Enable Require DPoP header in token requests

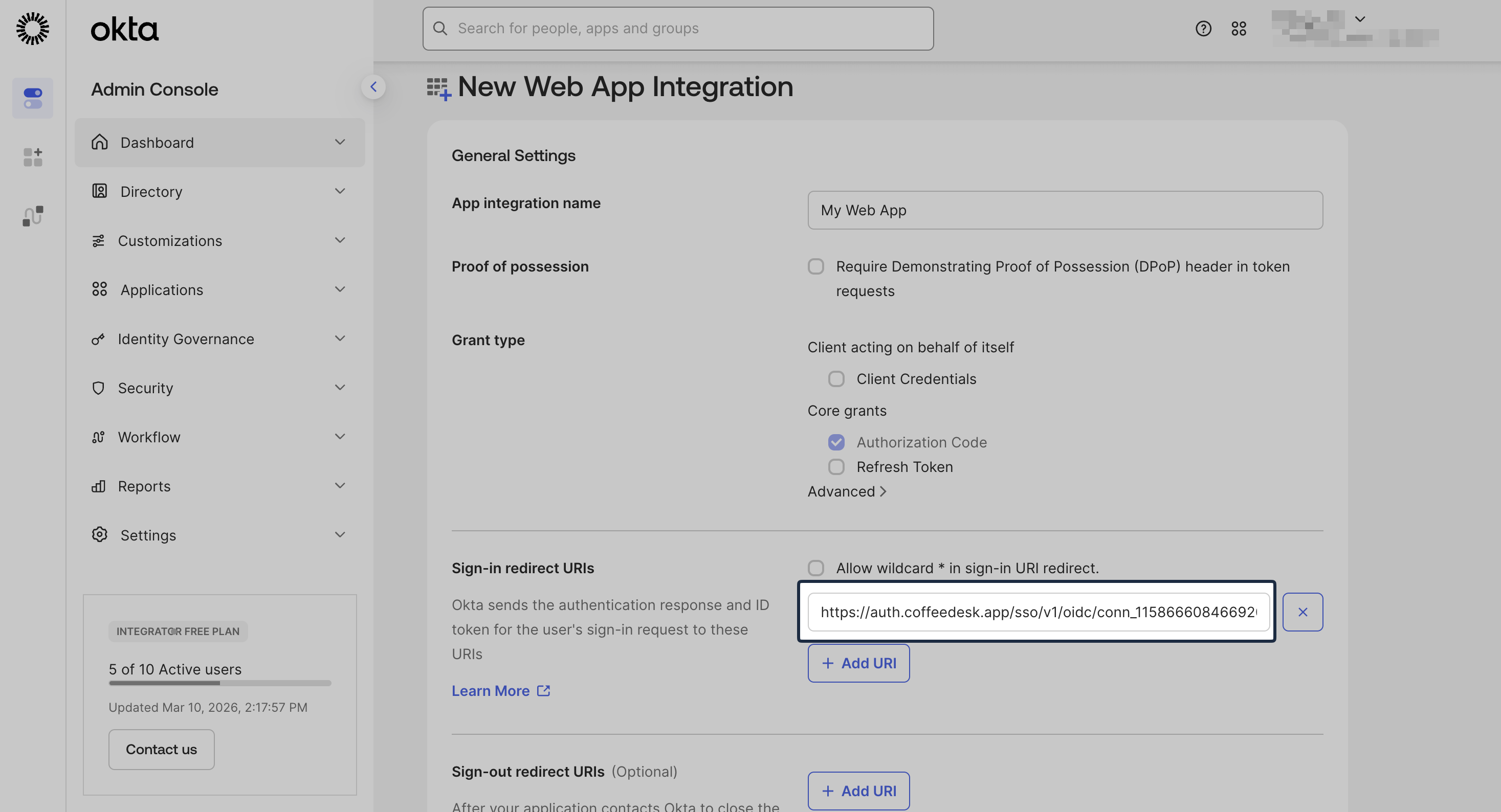pos(816,266)
